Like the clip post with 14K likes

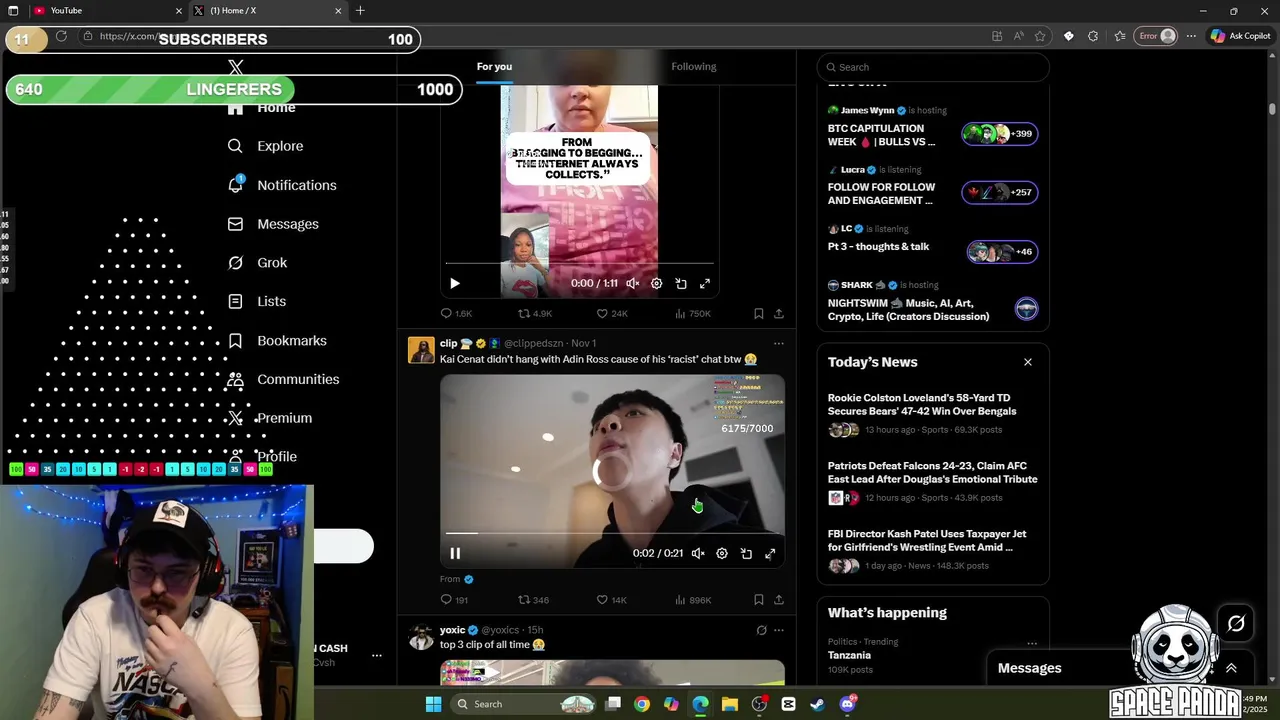(x=611, y=600)
